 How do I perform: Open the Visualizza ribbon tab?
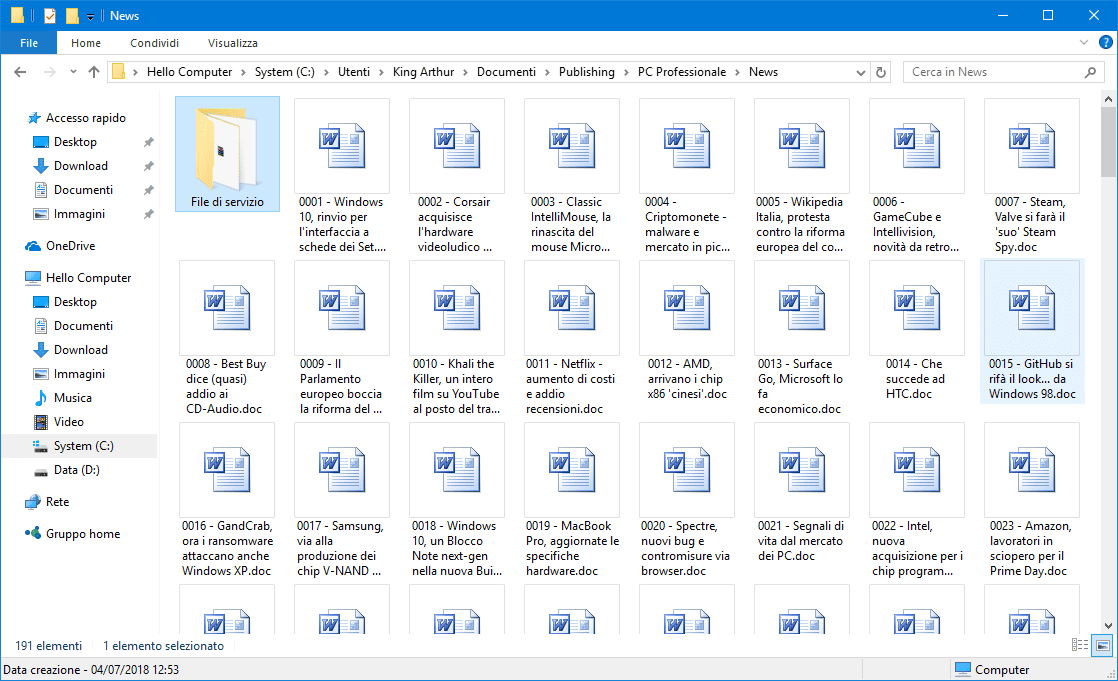coord(232,43)
